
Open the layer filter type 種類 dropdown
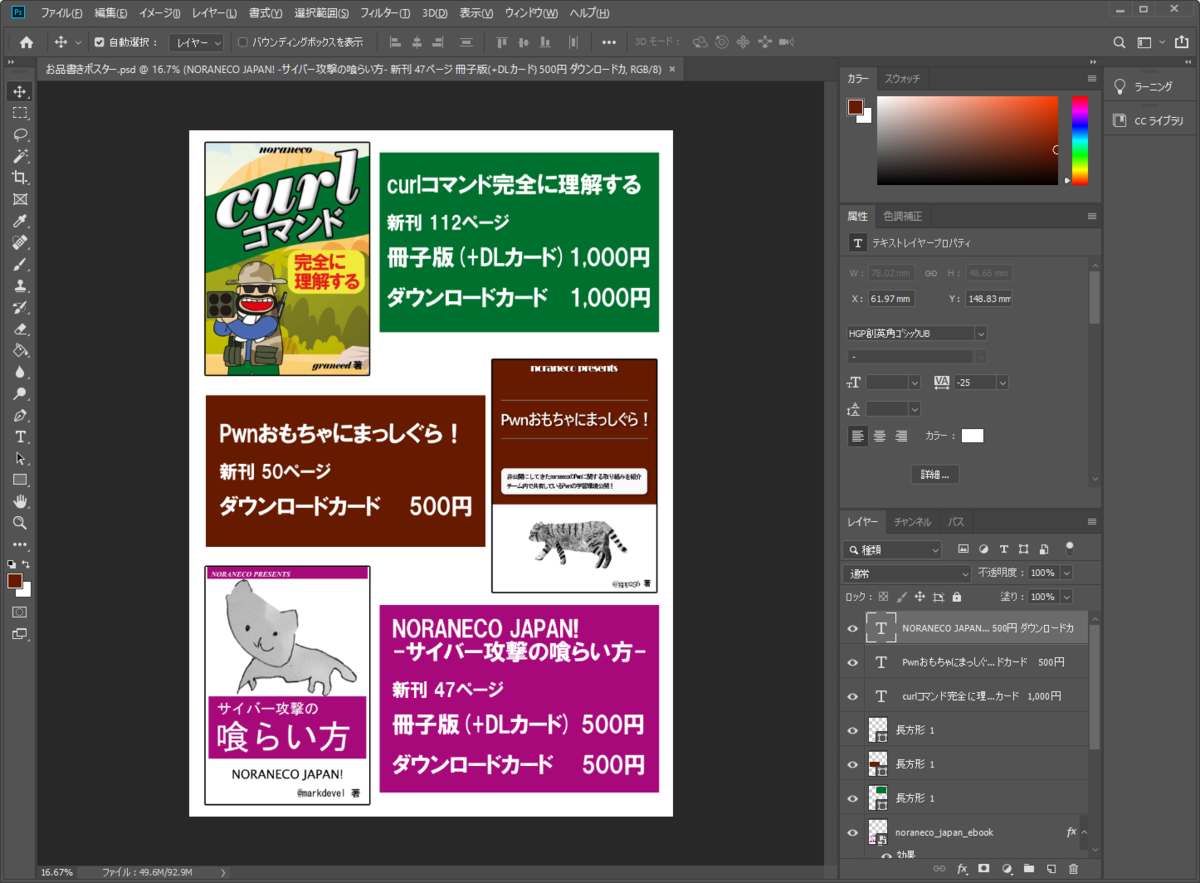[x=893, y=549]
